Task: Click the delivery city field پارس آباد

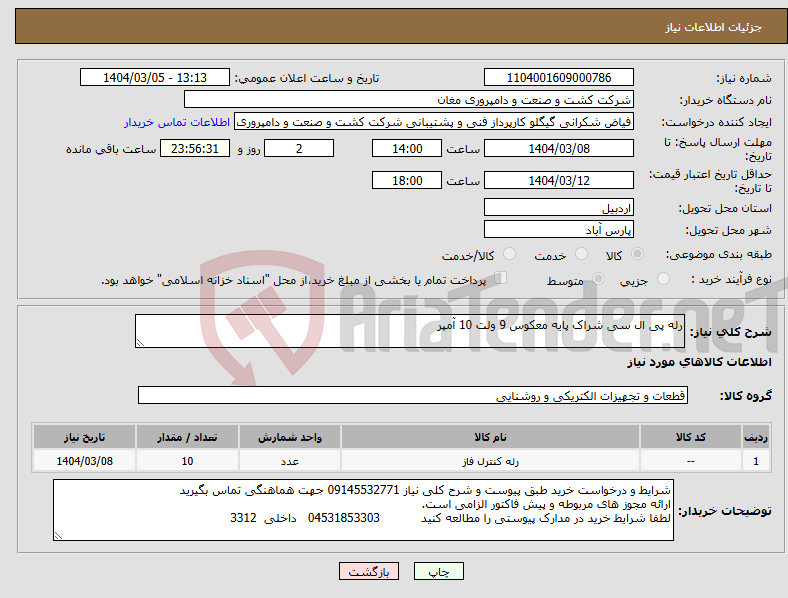Action: (558, 229)
